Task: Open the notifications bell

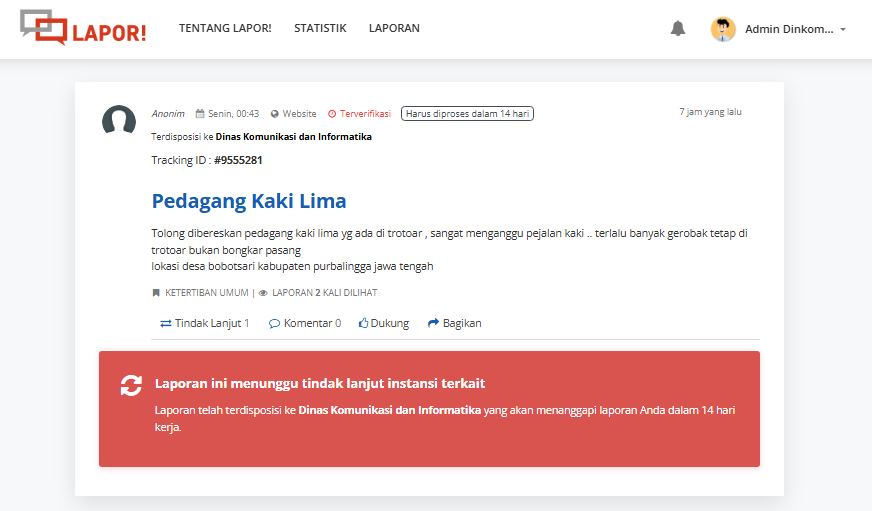Action: coord(678,29)
